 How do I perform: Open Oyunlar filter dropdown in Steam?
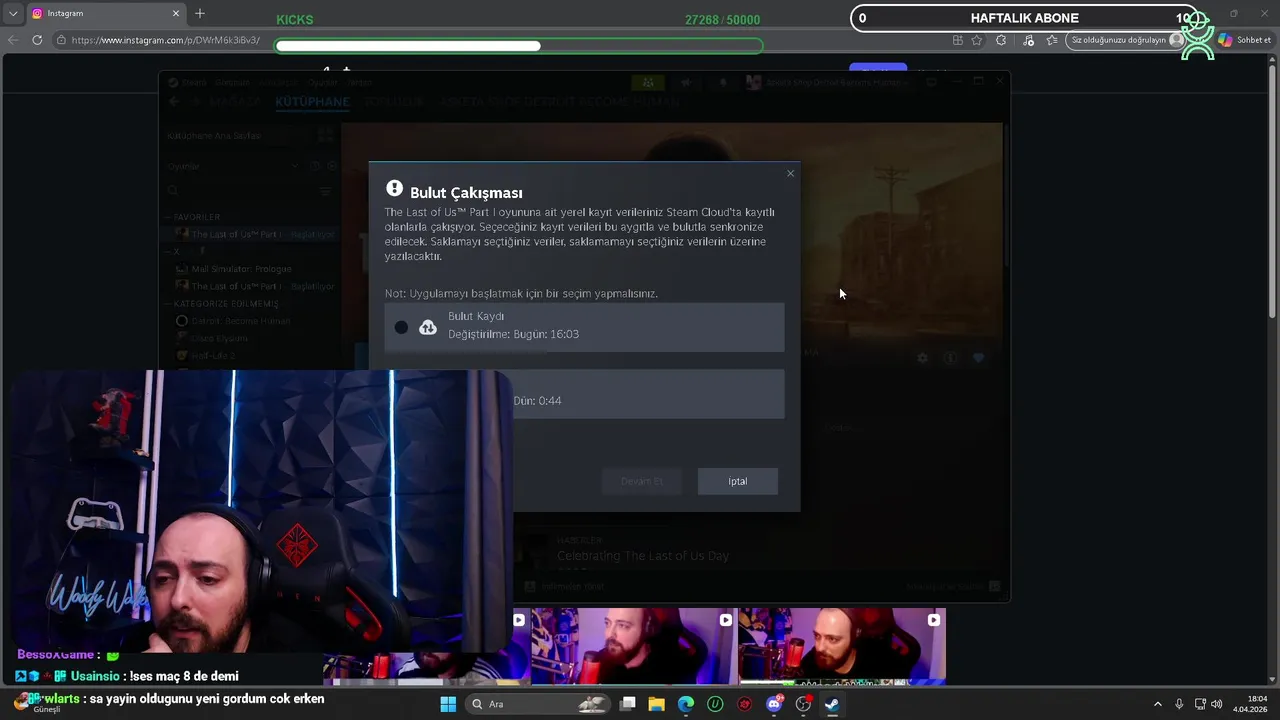(232, 166)
